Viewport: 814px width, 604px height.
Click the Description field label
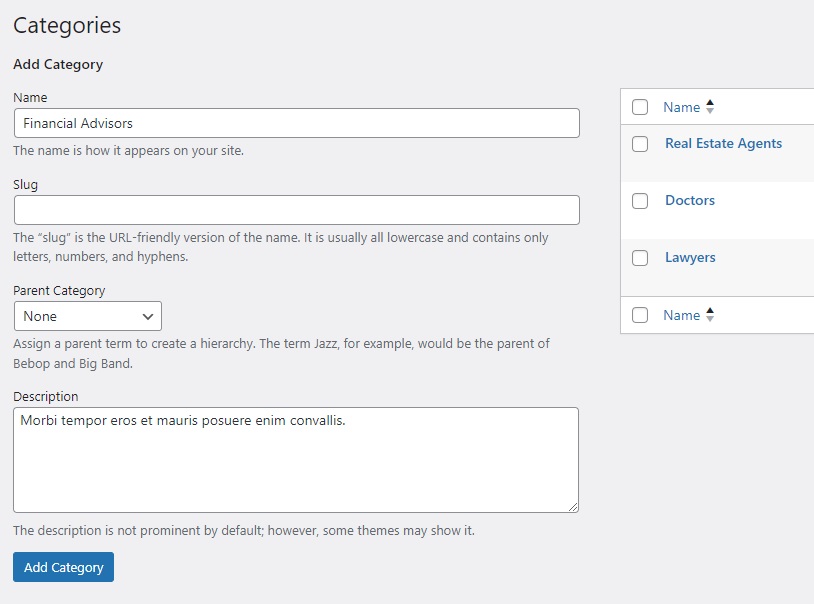45,396
